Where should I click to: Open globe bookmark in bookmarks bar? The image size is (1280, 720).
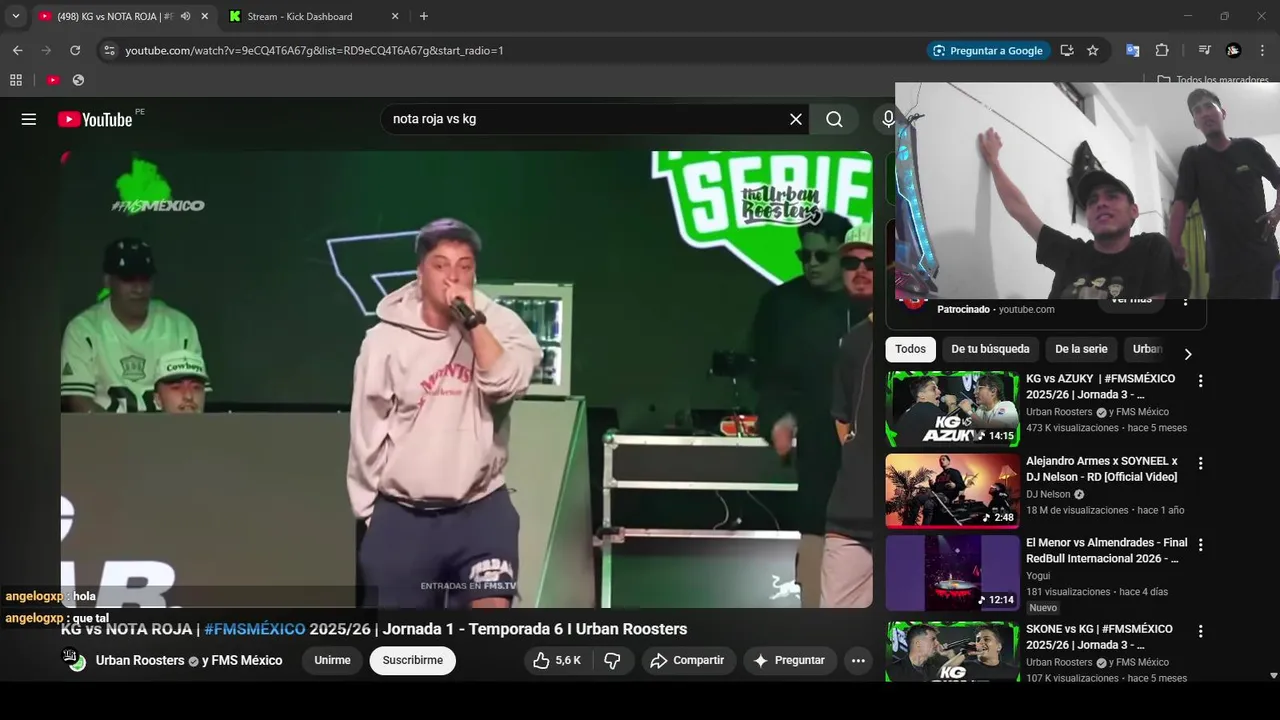(78, 80)
